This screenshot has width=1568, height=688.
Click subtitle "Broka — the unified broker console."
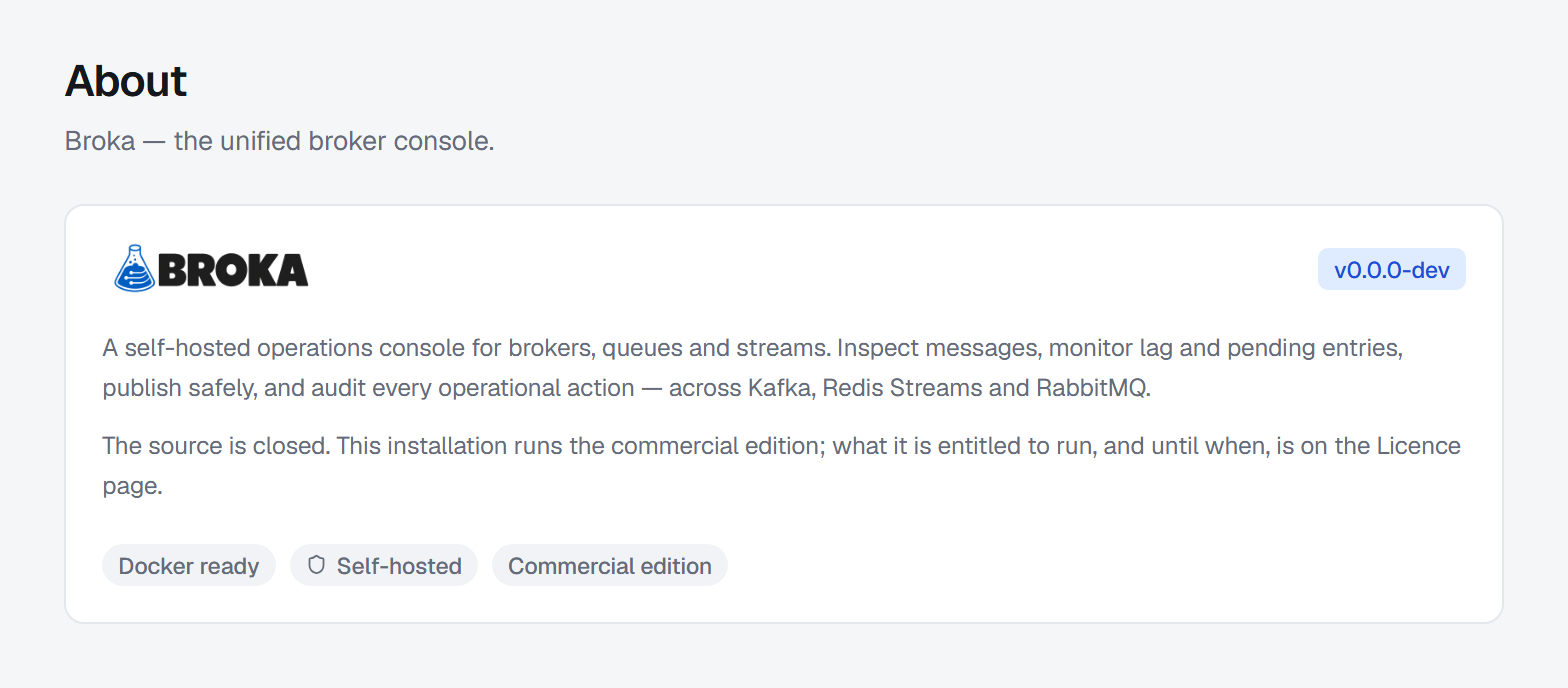(280, 141)
